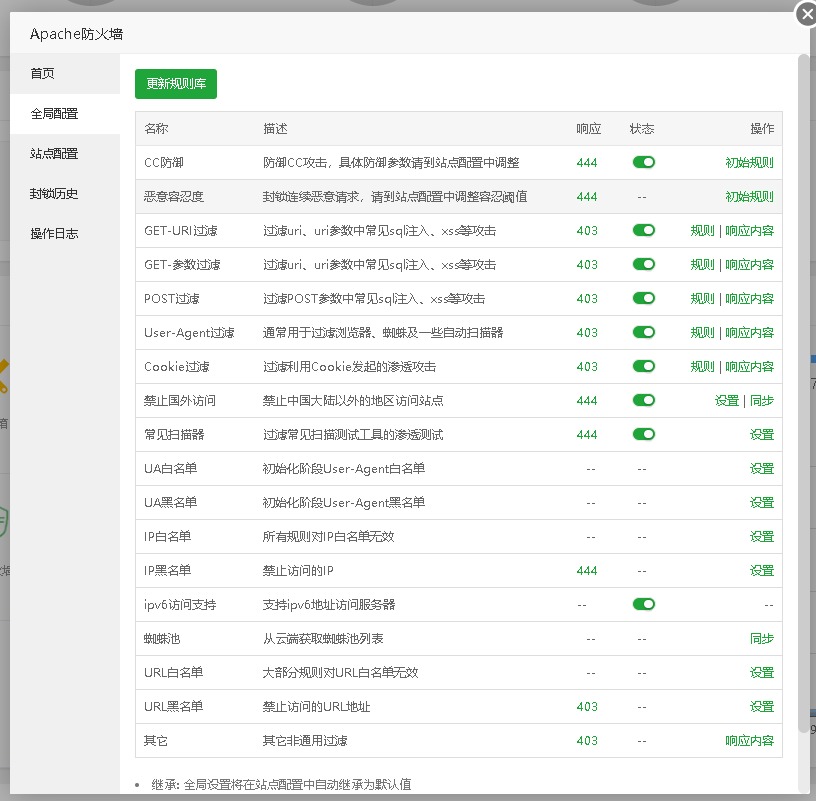Viewport: 816px width, 801px height.
Task: Open 规则 link for User-Agent过滤
Action: (x=703, y=333)
